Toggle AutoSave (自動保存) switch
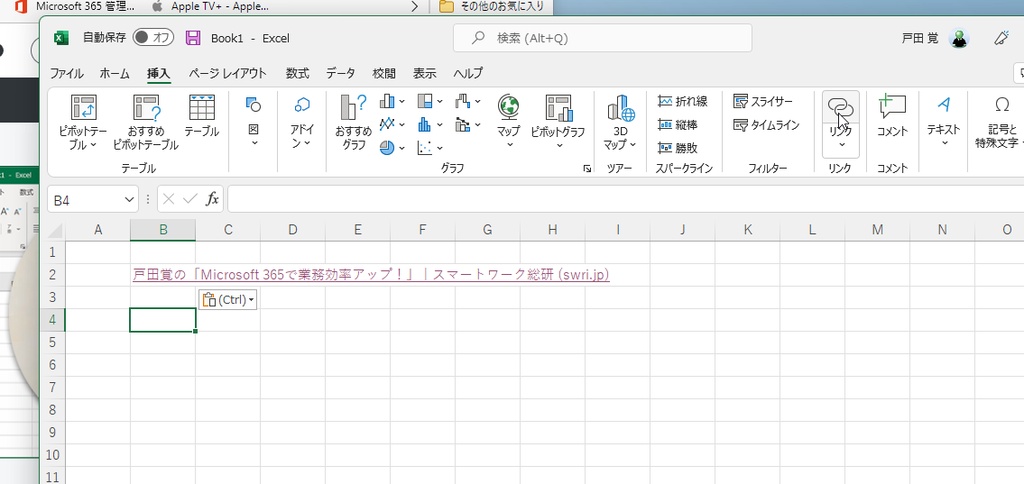The width and height of the screenshot is (1024, 484). pos(153,38)
